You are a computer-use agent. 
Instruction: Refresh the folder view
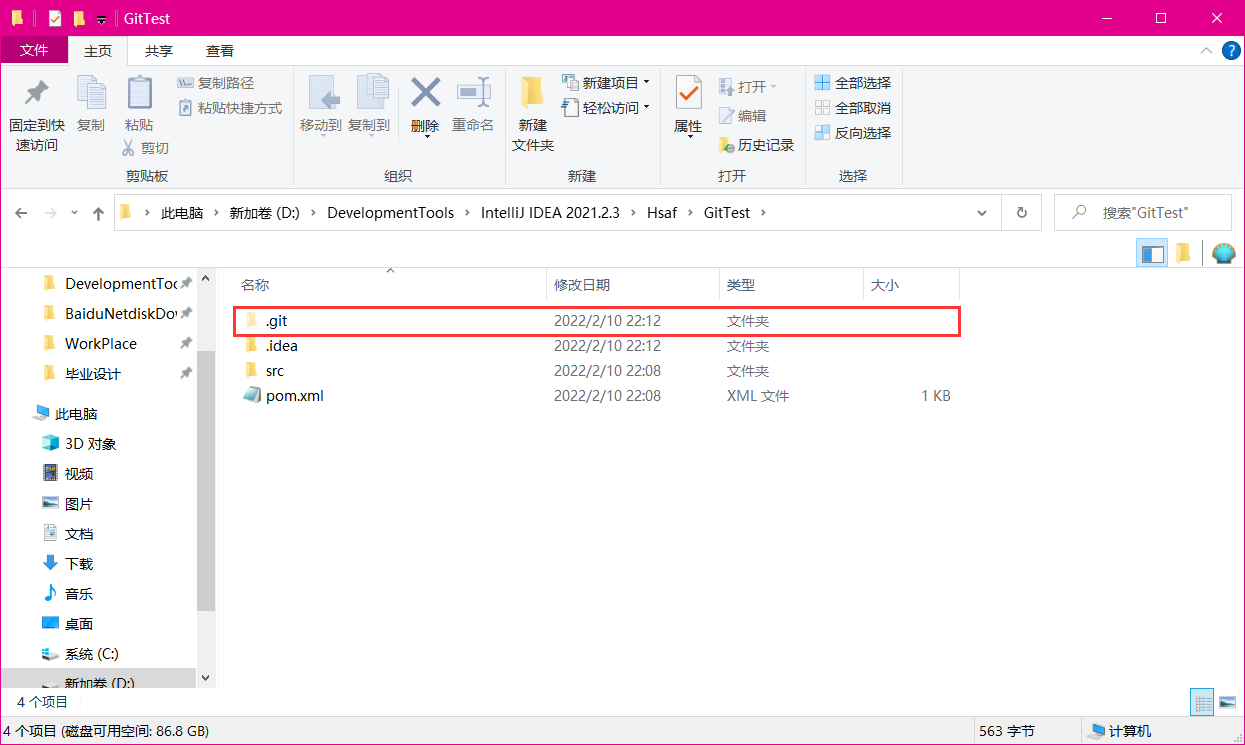1021,213
